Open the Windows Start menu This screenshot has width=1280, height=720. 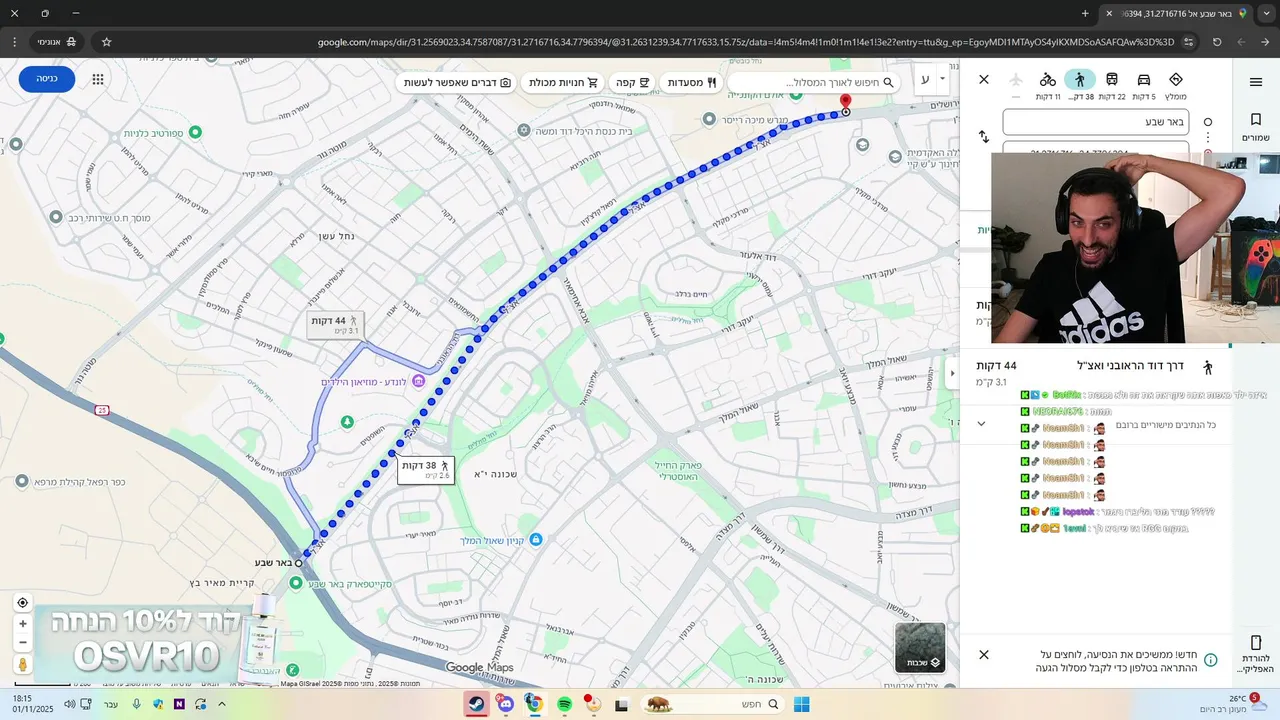tap(801, 704)
